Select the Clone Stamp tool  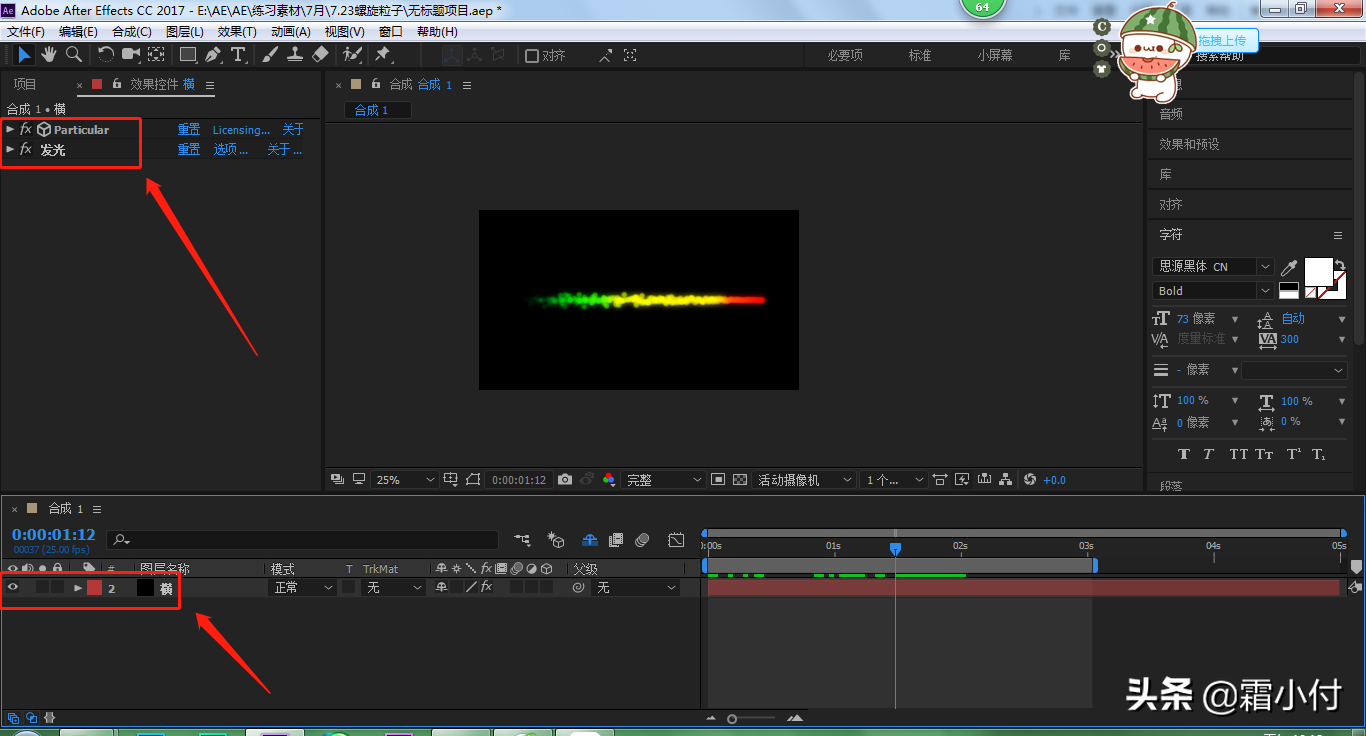(x=295, y=54)
